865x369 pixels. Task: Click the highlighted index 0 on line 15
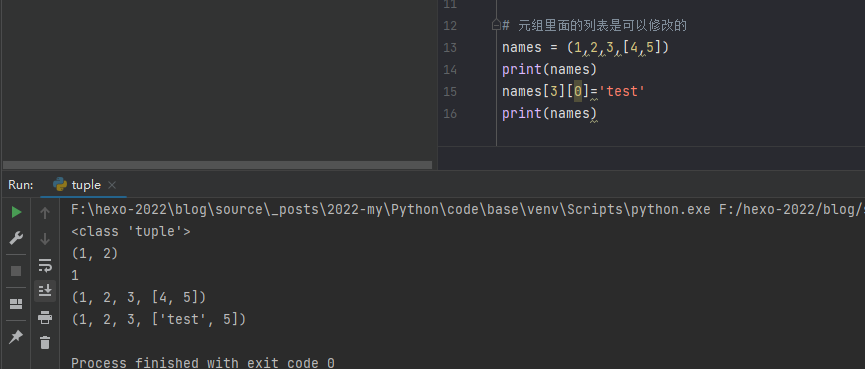pyautogui.click(x=578, y=92)
